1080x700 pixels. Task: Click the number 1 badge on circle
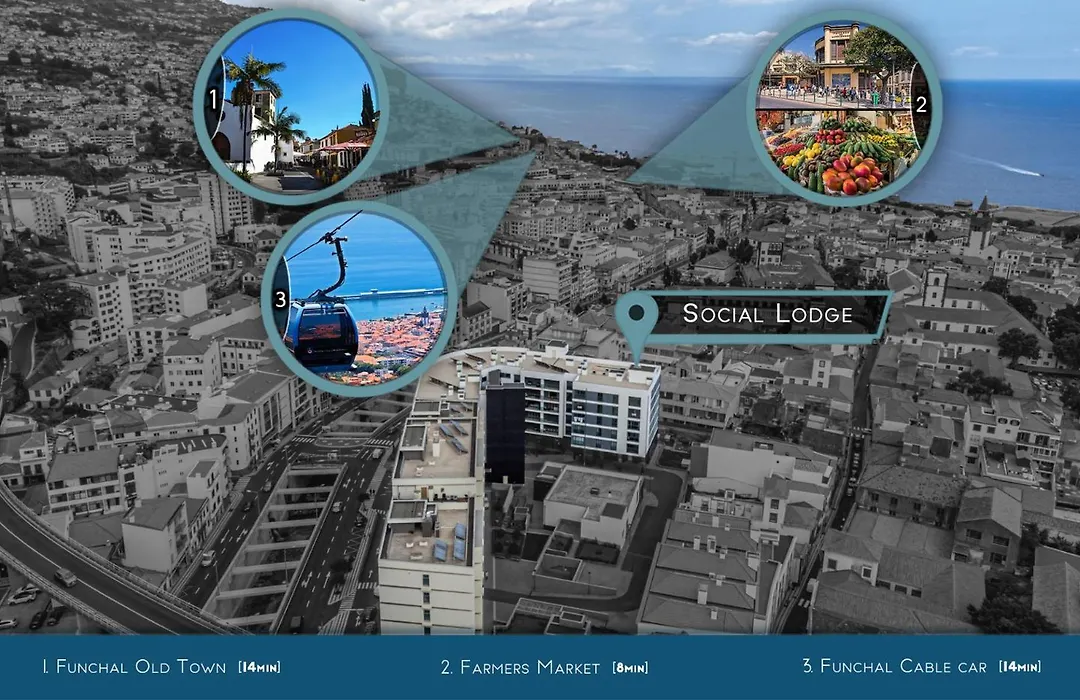[x=213, y=101]
